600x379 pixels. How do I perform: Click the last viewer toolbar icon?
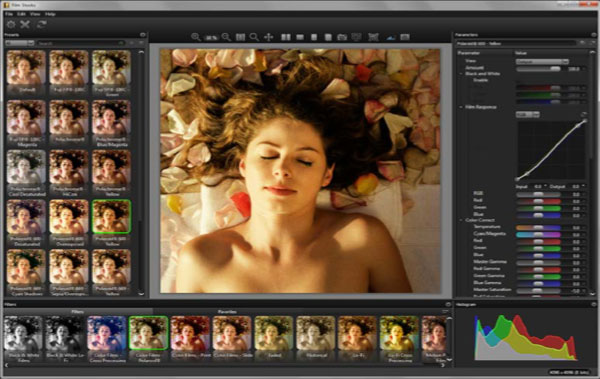coord(405,37)
